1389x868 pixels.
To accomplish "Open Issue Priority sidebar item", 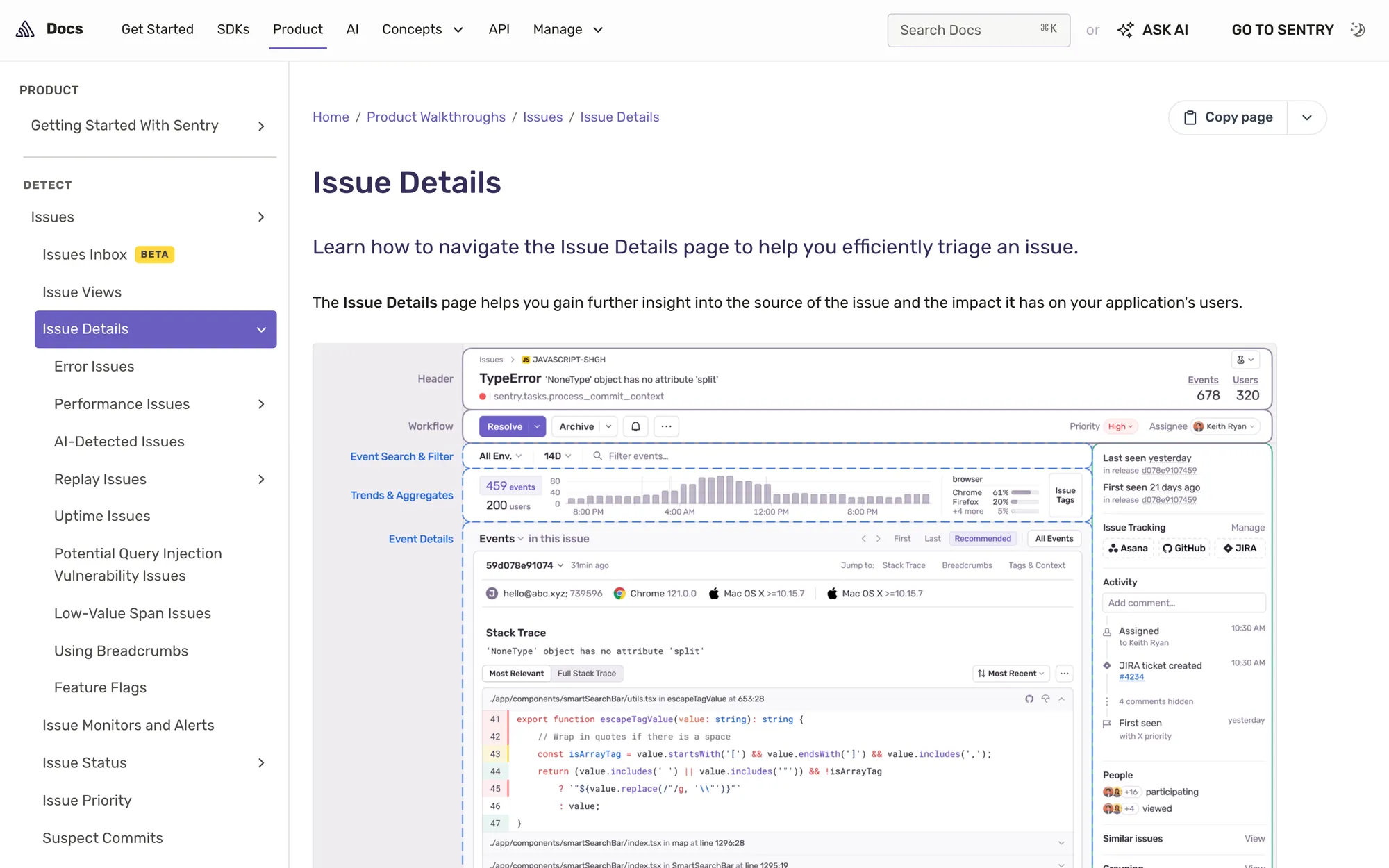I will tap(87, 800).
